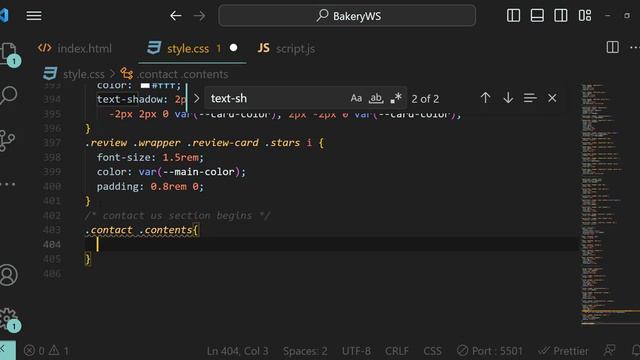Screen dimensions: 640x360
Task: Change encoding via UTF-8
Action: pos(356,351)
